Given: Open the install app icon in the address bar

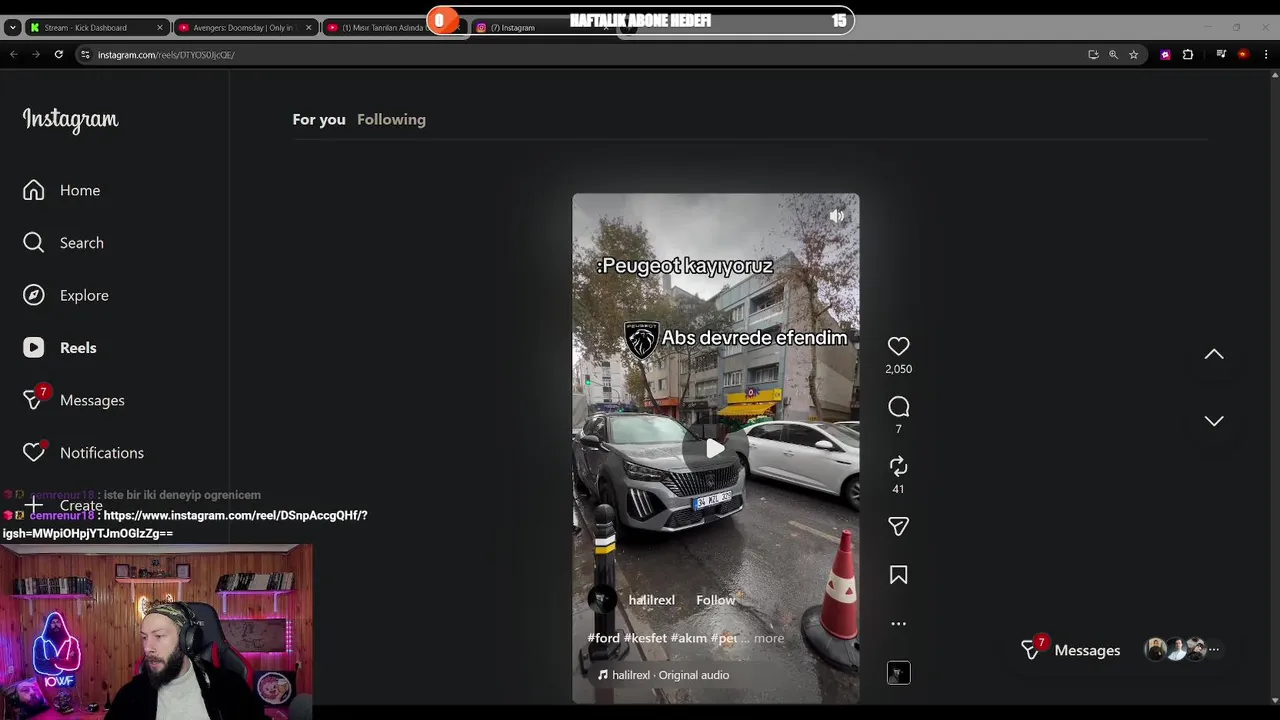Looking at the screenshot, I should [1093, 55].
